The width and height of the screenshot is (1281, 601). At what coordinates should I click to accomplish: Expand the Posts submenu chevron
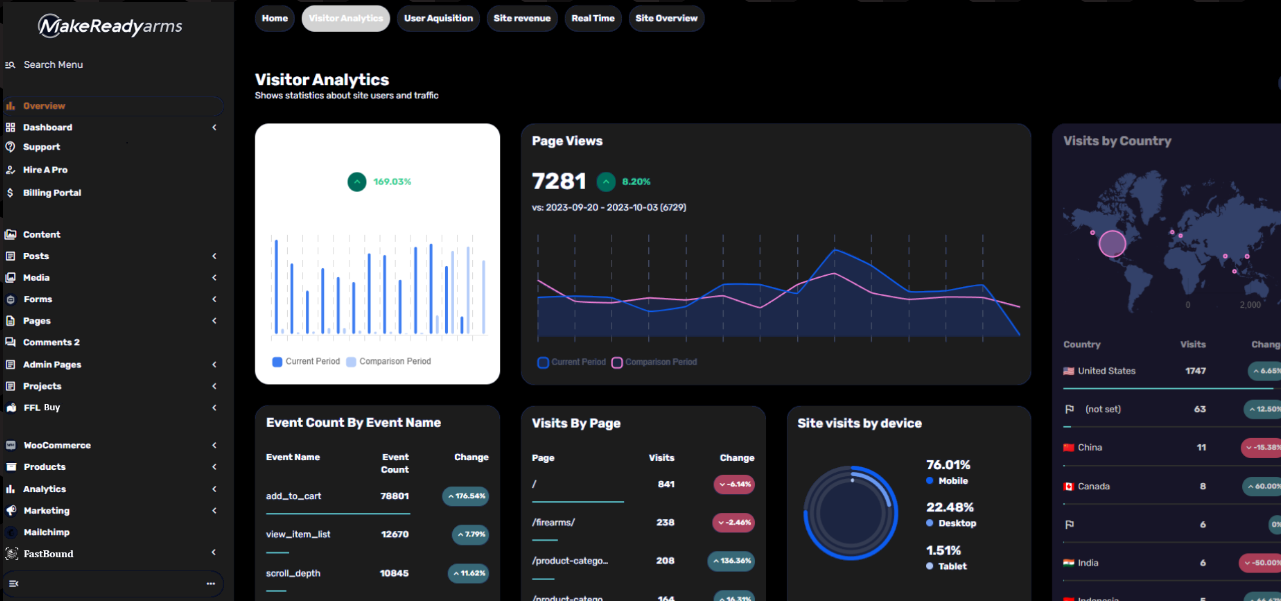pos(214,257)
